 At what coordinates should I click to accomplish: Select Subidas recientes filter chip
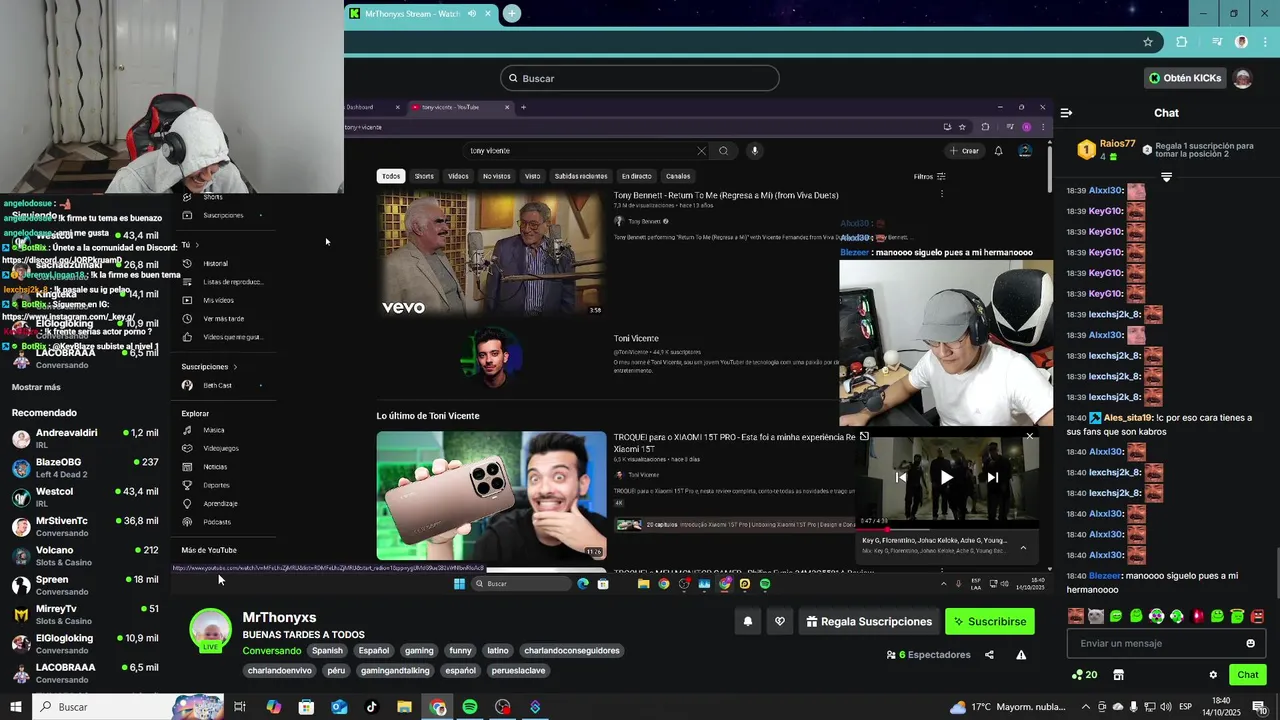(x=581, y=176)
